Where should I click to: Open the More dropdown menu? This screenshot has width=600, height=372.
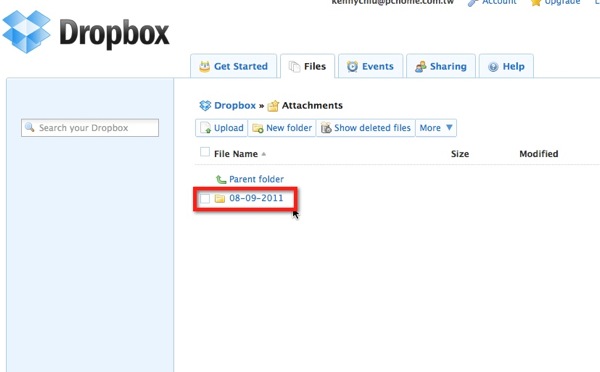[436, 128]
